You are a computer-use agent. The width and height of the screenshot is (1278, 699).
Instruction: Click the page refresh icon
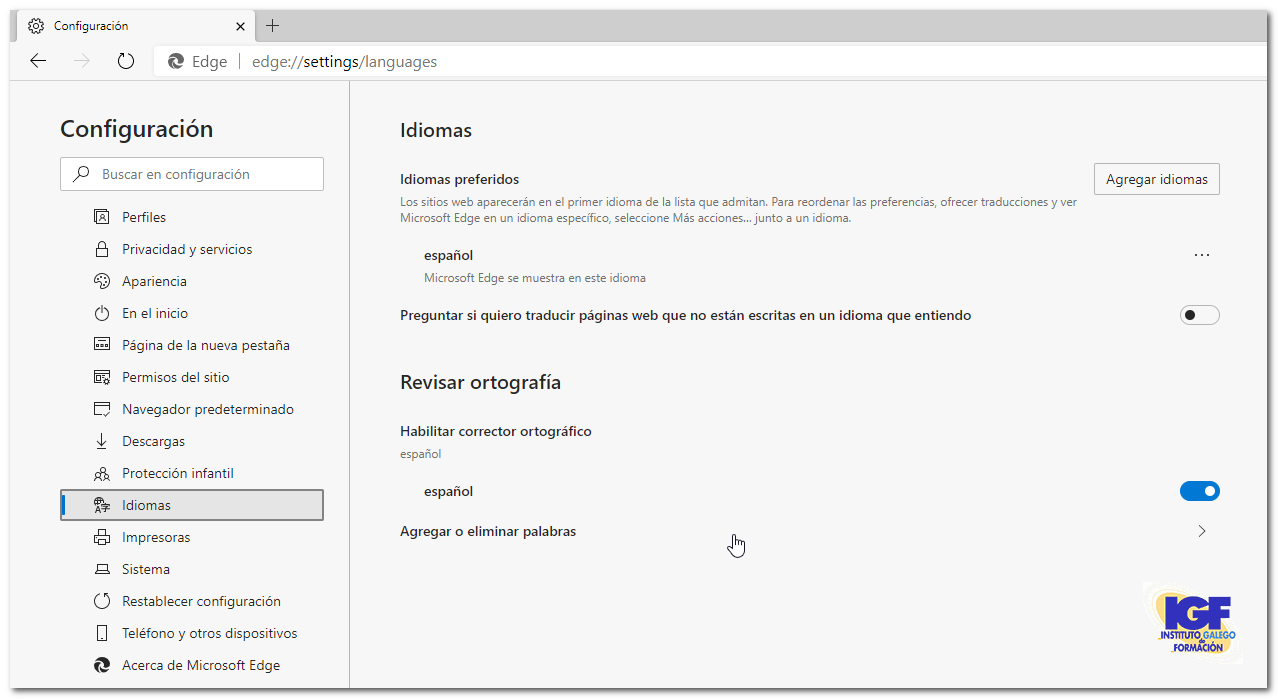124,60
